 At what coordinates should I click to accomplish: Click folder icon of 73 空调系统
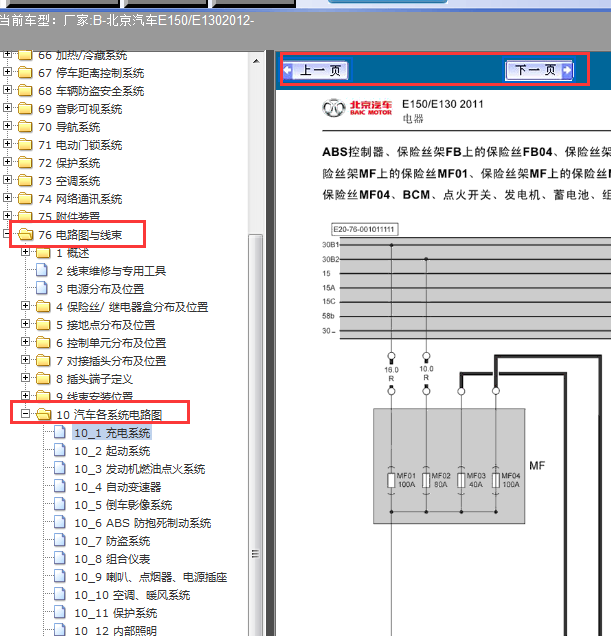pyautogui.click(x=25, y=180)
